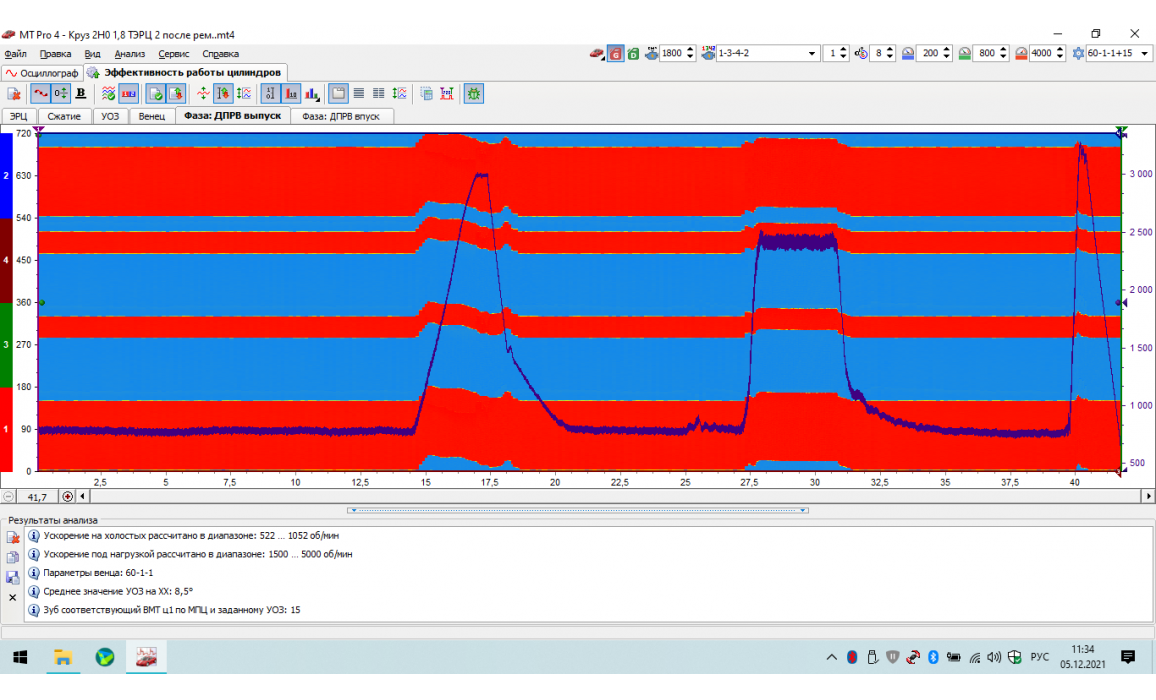Viewport: 1156px width, 700px height.
Task: Open File Explorer from the taskbar
Action: (x=63, y=657)
